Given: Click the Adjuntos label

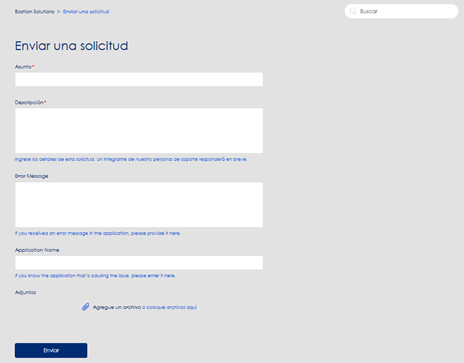Looking at the screenshot, I should [x=25, y=292].
